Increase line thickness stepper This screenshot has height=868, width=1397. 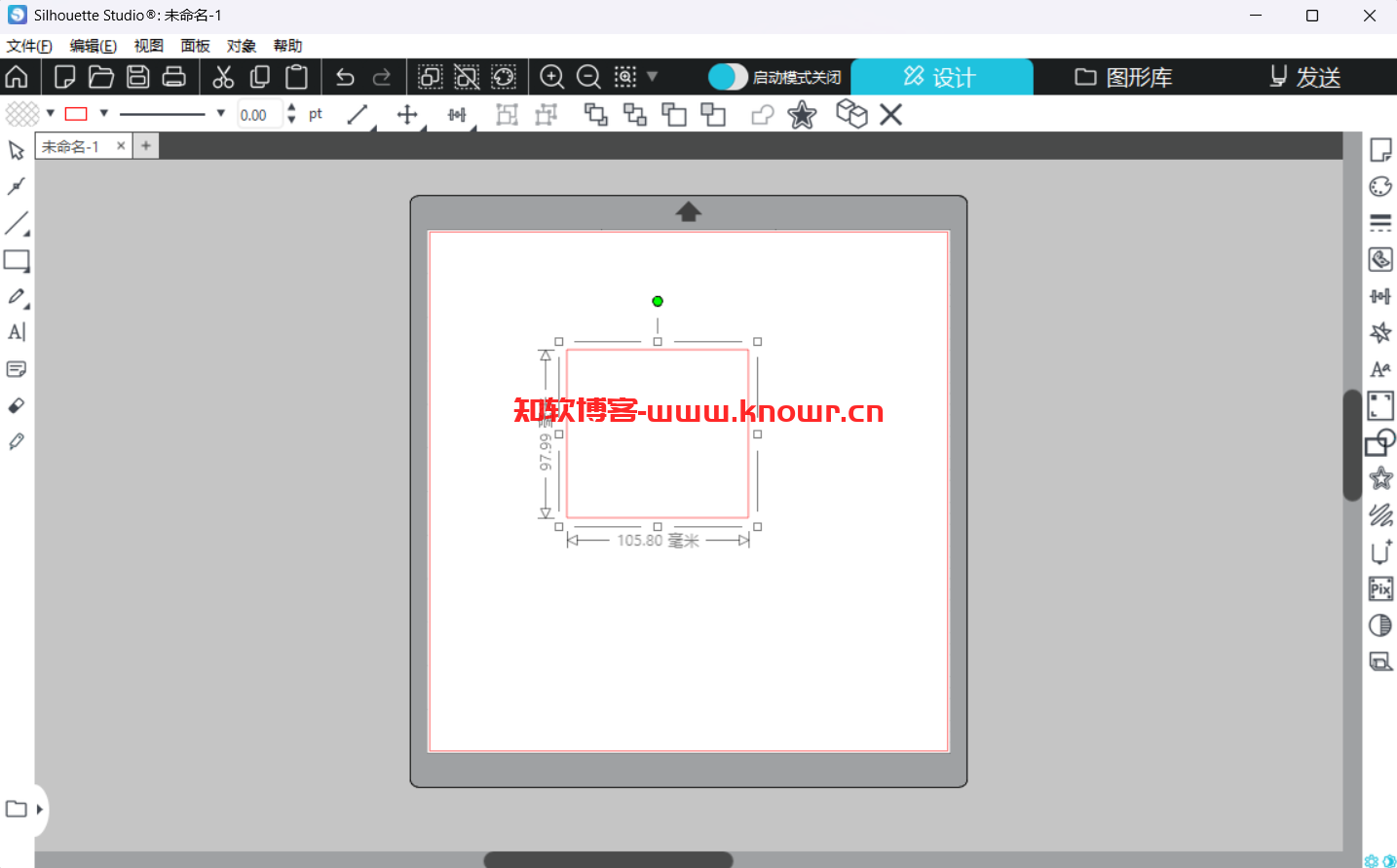pyautogui.click(x=291, y=108)
